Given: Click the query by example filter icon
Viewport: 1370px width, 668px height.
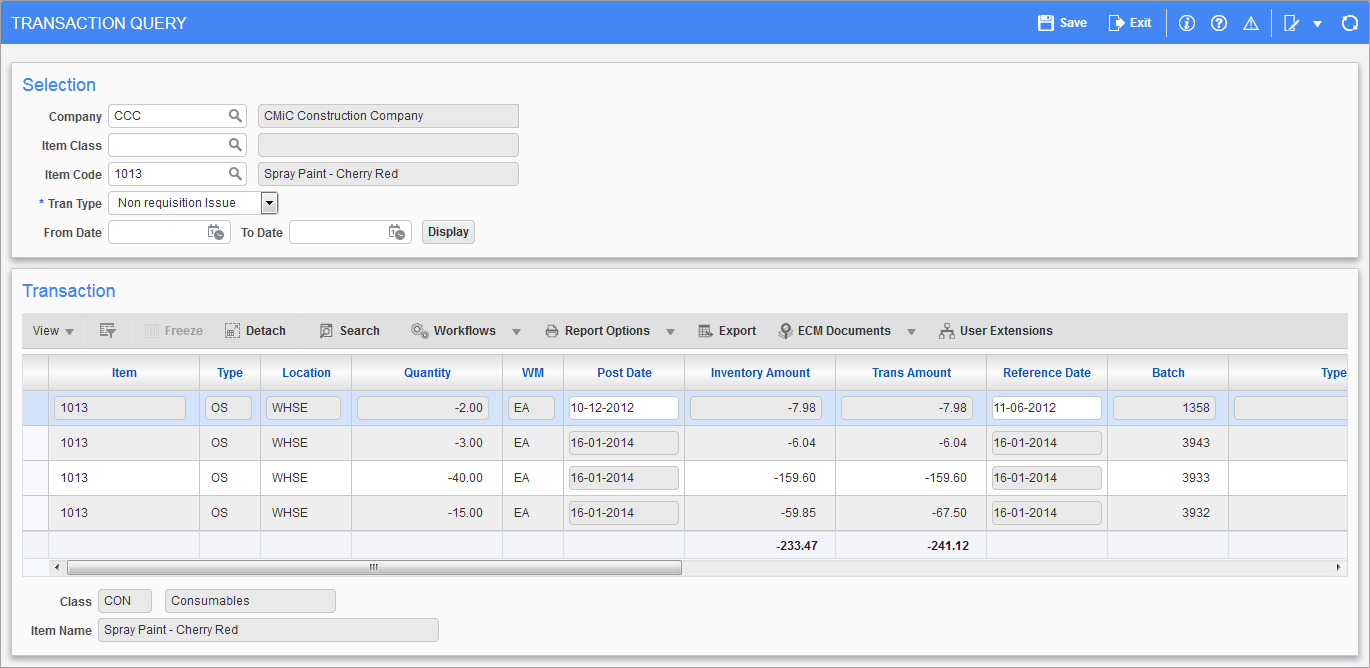Looking at the screenshot, I should click(x=108, y=331).
